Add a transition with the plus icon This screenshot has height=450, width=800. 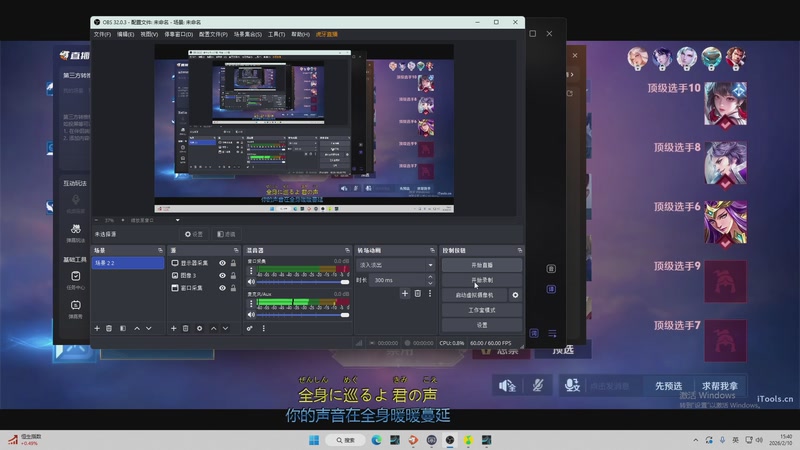[405, 293]
